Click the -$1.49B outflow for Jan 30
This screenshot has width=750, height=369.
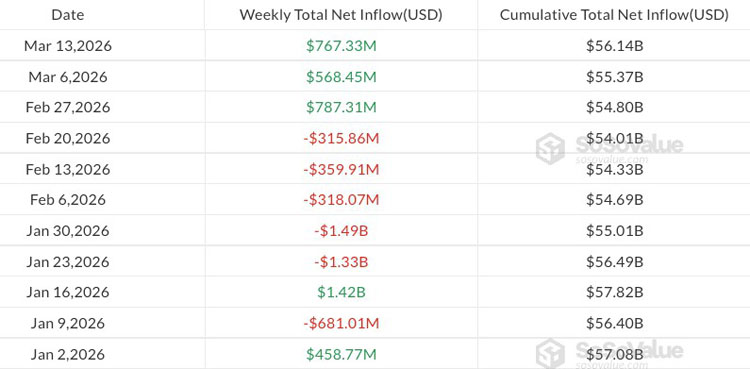[341, 231]
